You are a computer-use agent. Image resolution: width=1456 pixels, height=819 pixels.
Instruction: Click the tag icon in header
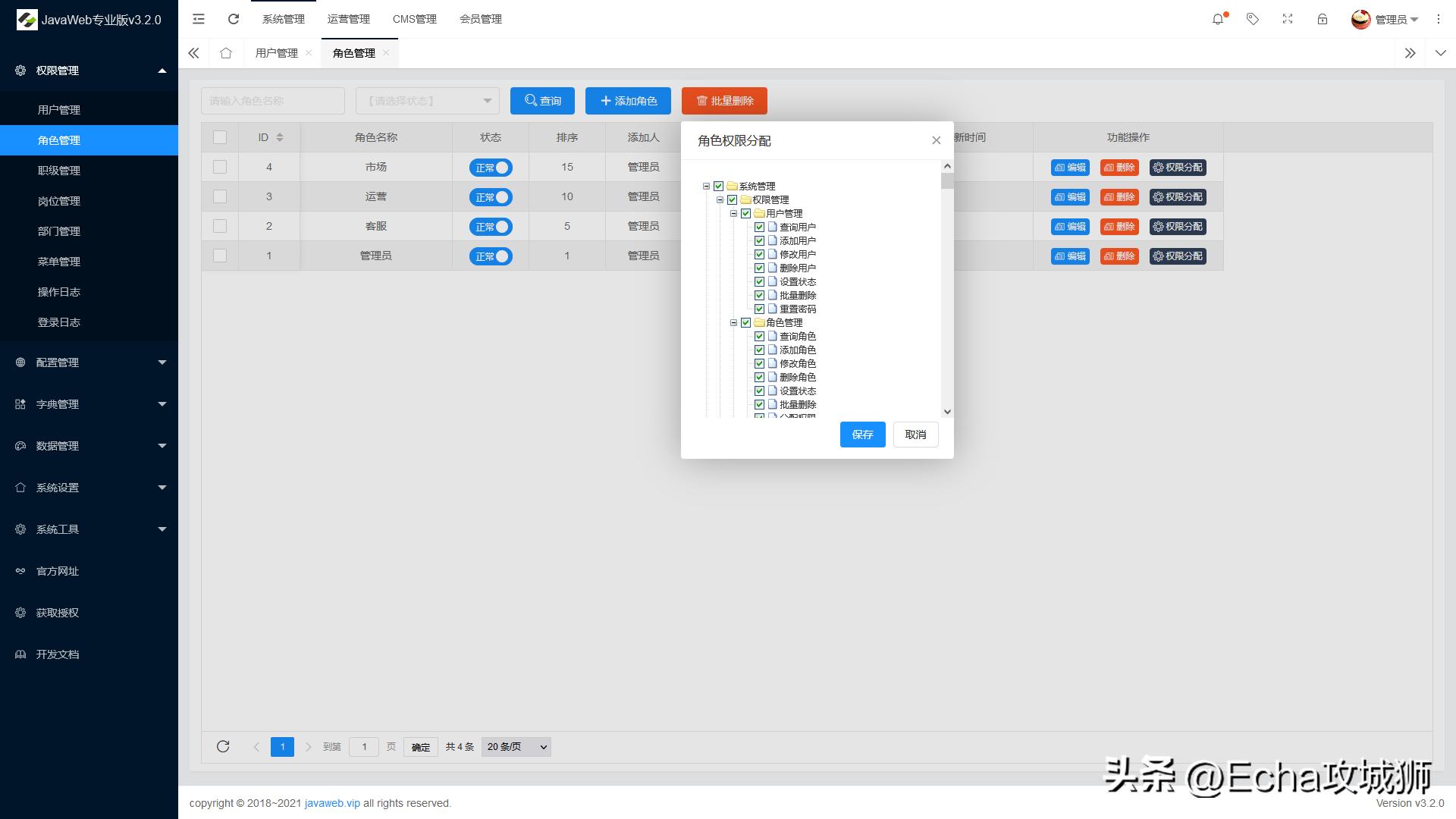(1253, 20)
